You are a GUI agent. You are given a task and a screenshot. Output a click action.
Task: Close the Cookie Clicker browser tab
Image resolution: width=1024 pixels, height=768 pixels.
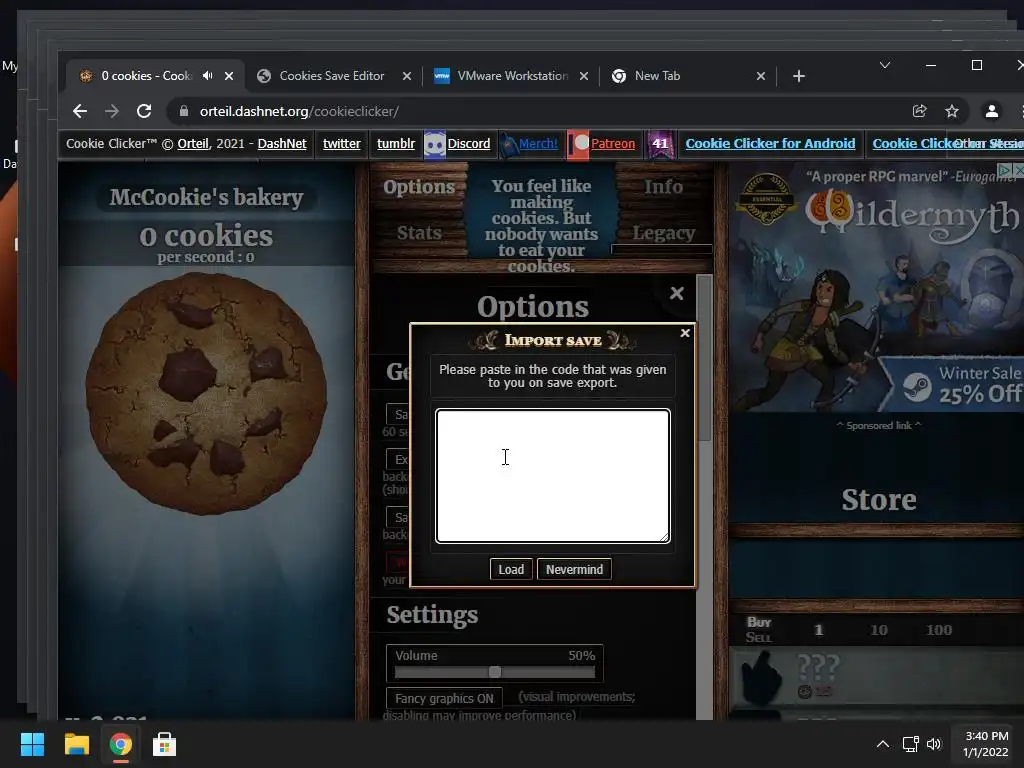(229, 76)
